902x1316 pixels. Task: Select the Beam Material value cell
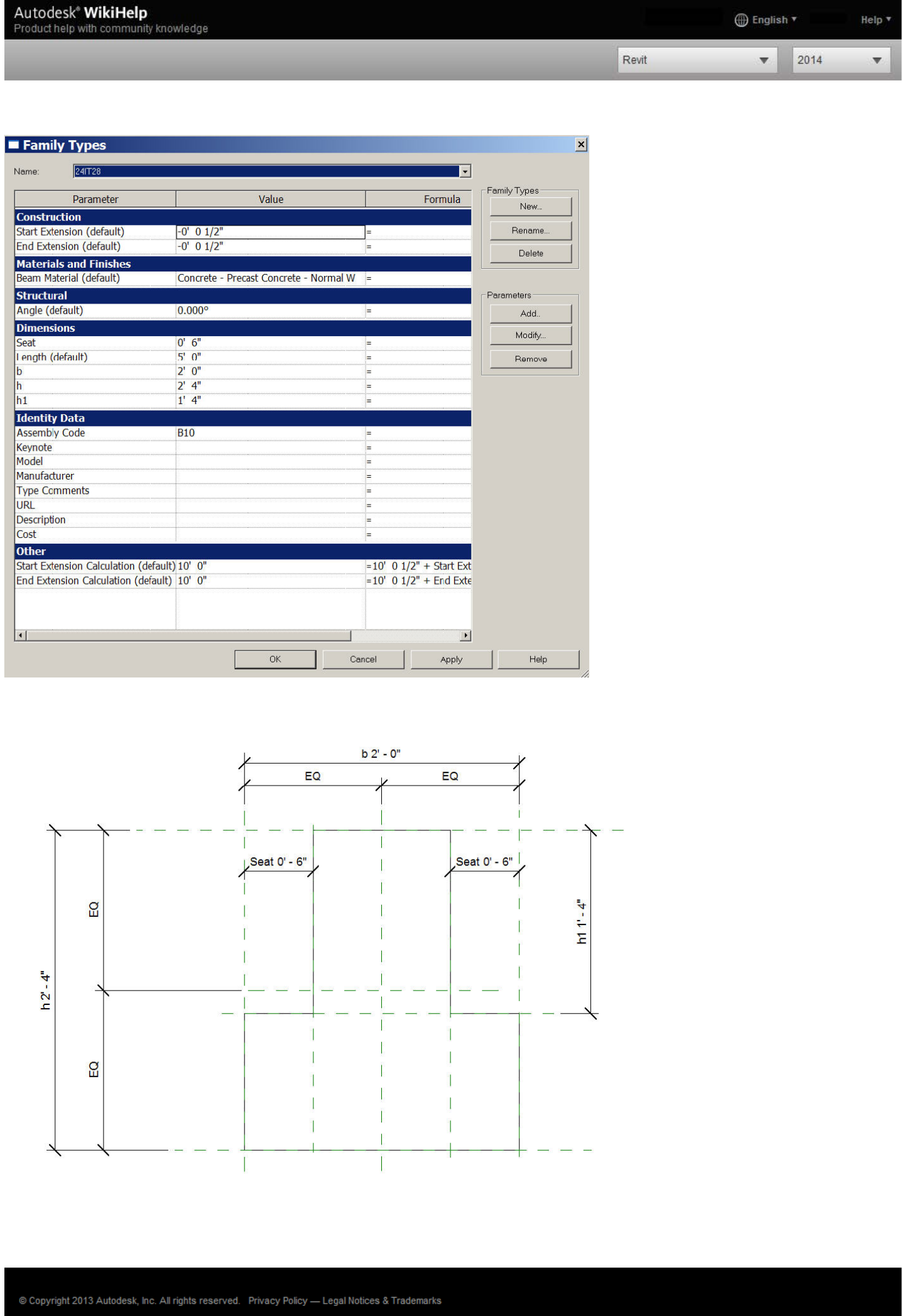271,278
